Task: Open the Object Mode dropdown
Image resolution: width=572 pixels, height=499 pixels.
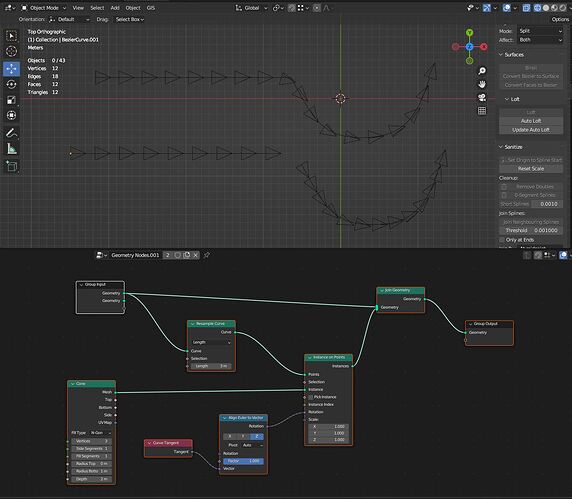Action: click(x=43, y=8)
